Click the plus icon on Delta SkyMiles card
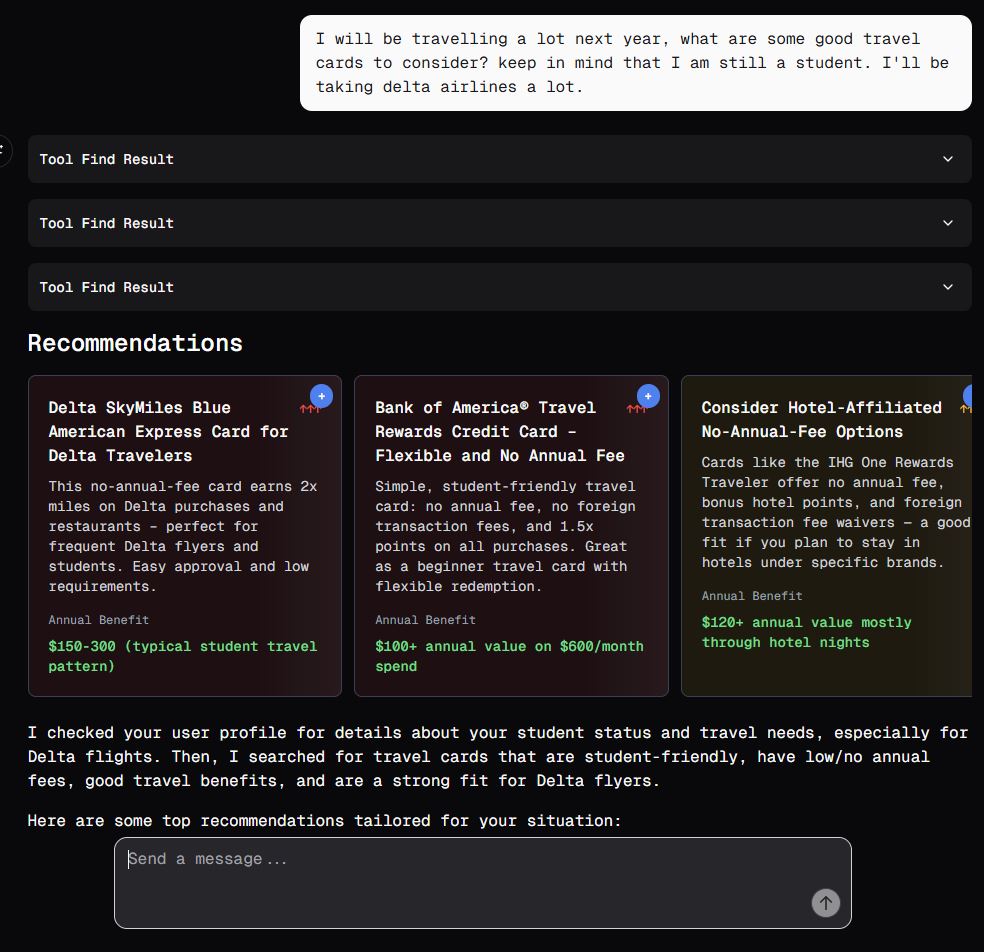The image size is (984, 952). [321, 396]
